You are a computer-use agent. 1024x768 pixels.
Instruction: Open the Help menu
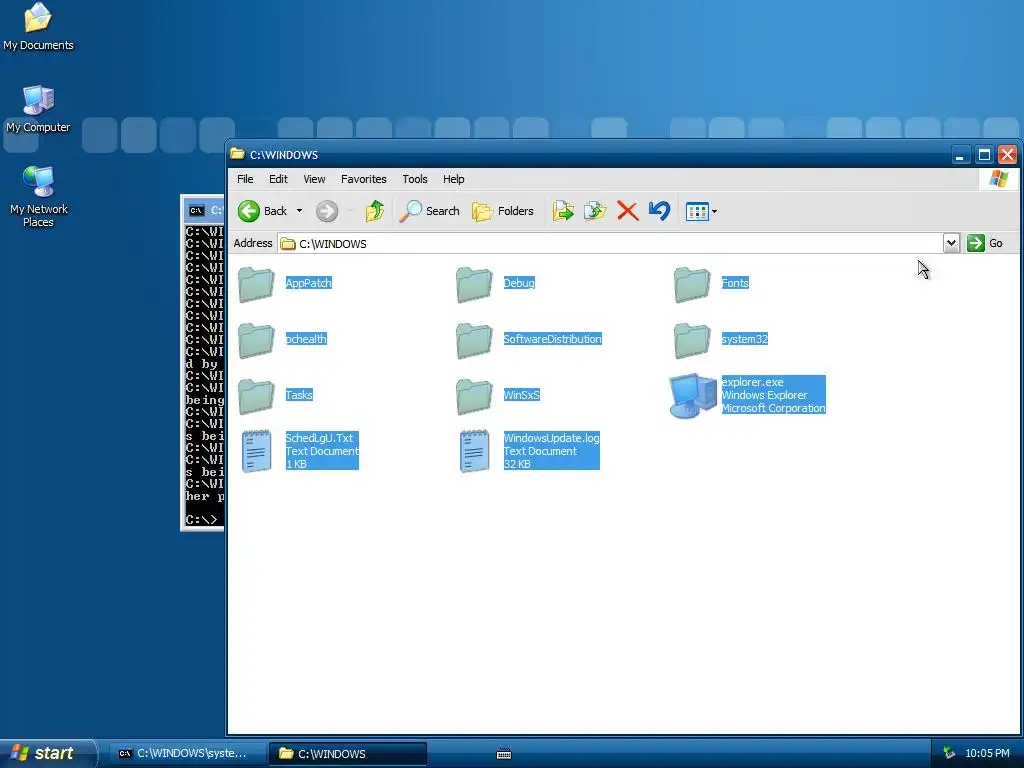pyautogui.click(x=453, y=179)
